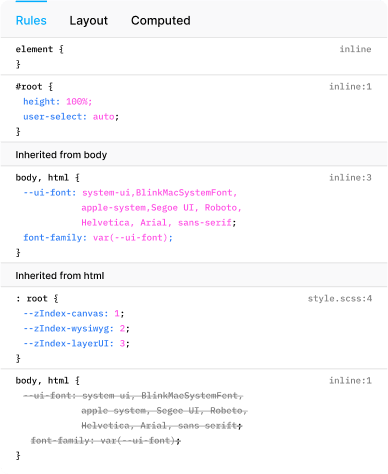Edit the height property name
The height and width of the screenshot is (474, 388).
tap(39, 101)
